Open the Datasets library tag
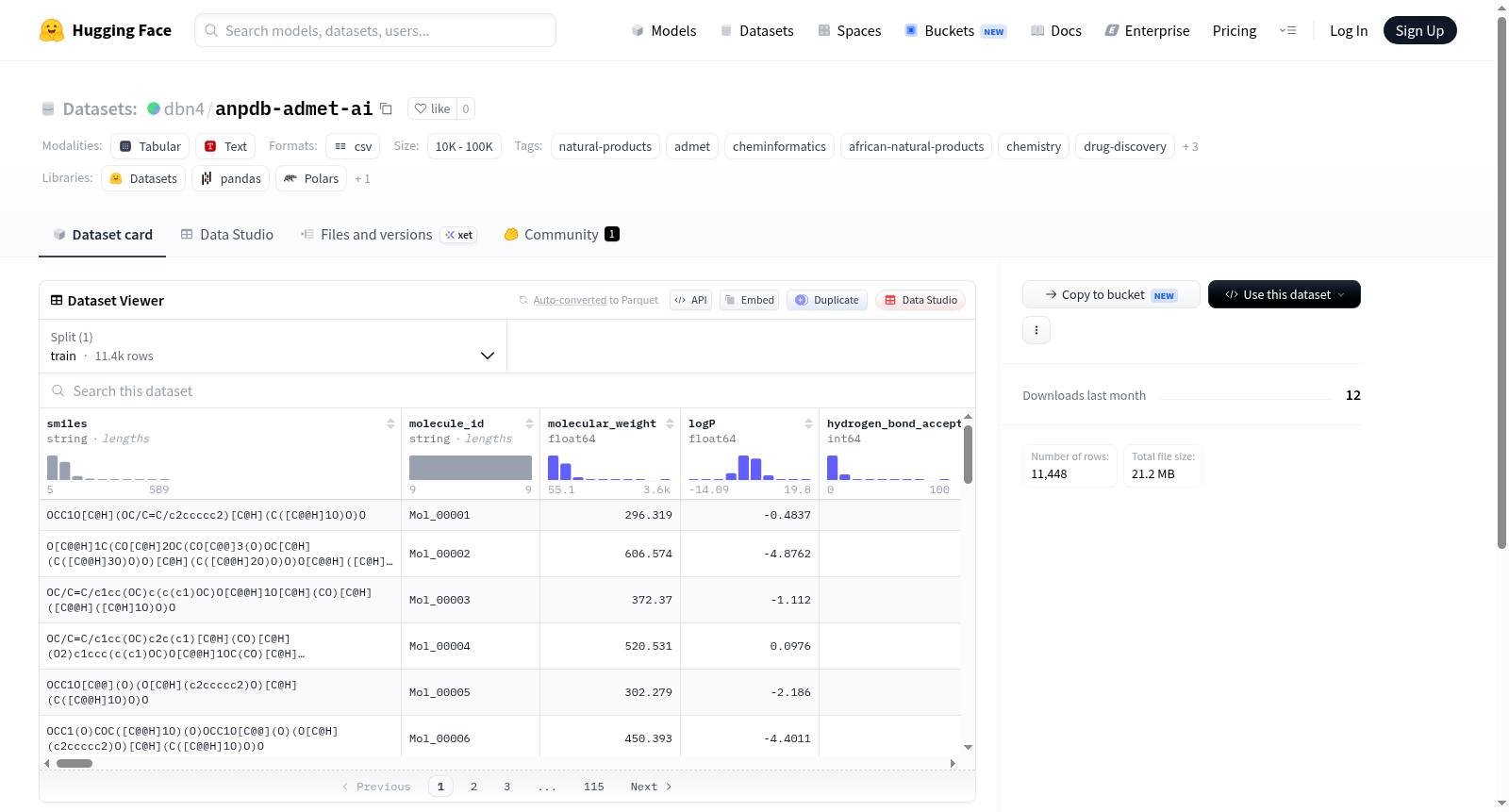The image size is (1509, 812). (x=143, y=178)
